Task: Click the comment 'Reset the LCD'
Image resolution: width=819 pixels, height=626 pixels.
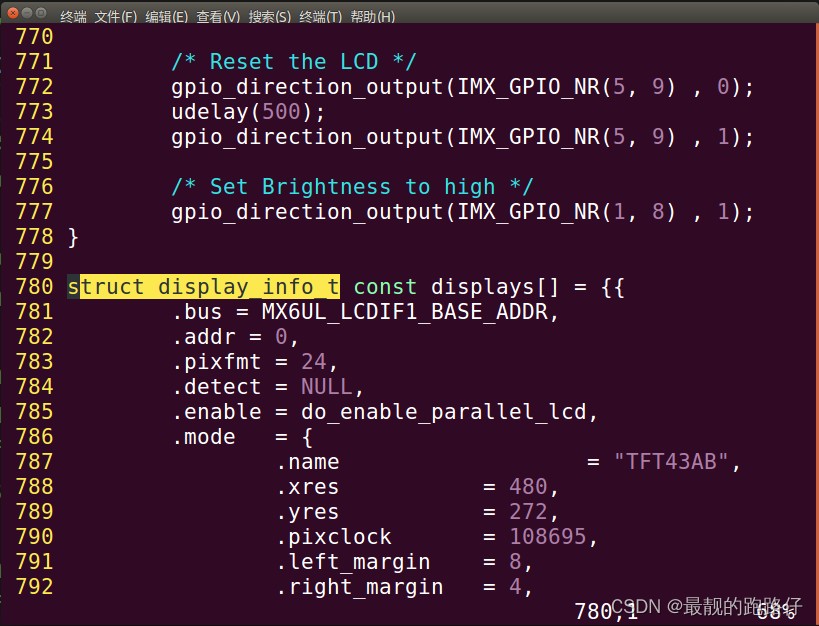Action: pyautogui.click(x=294, y=62)
